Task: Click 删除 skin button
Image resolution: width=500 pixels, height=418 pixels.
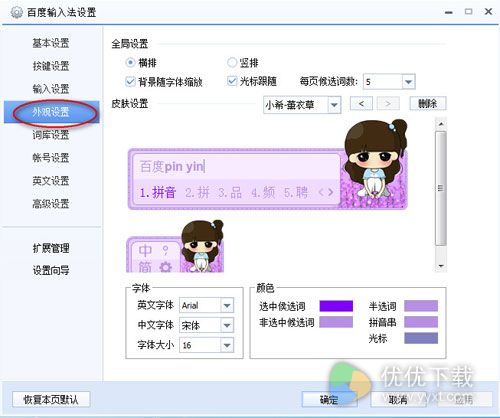Action: 428,104
